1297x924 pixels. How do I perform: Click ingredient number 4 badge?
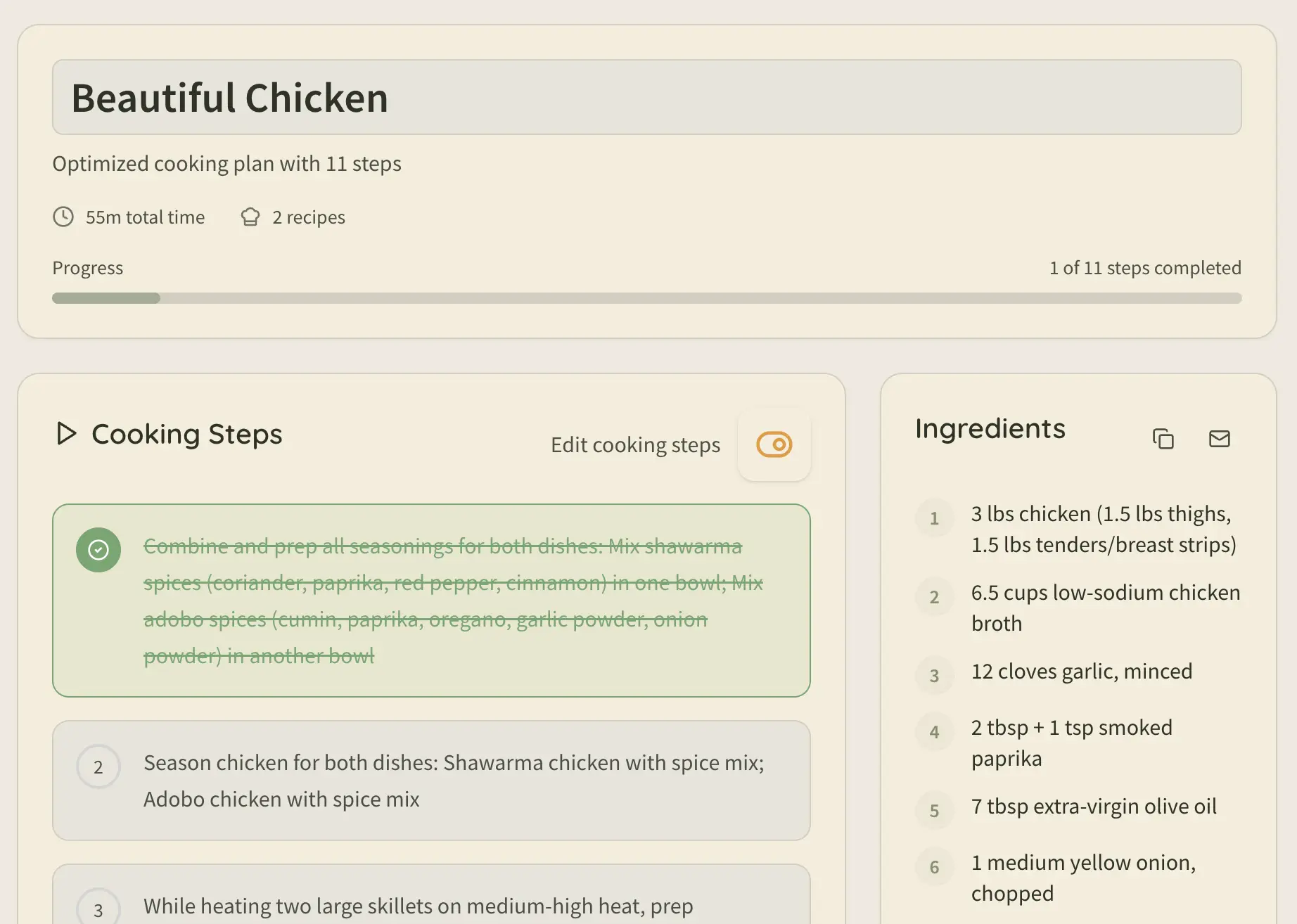point(934,732)
